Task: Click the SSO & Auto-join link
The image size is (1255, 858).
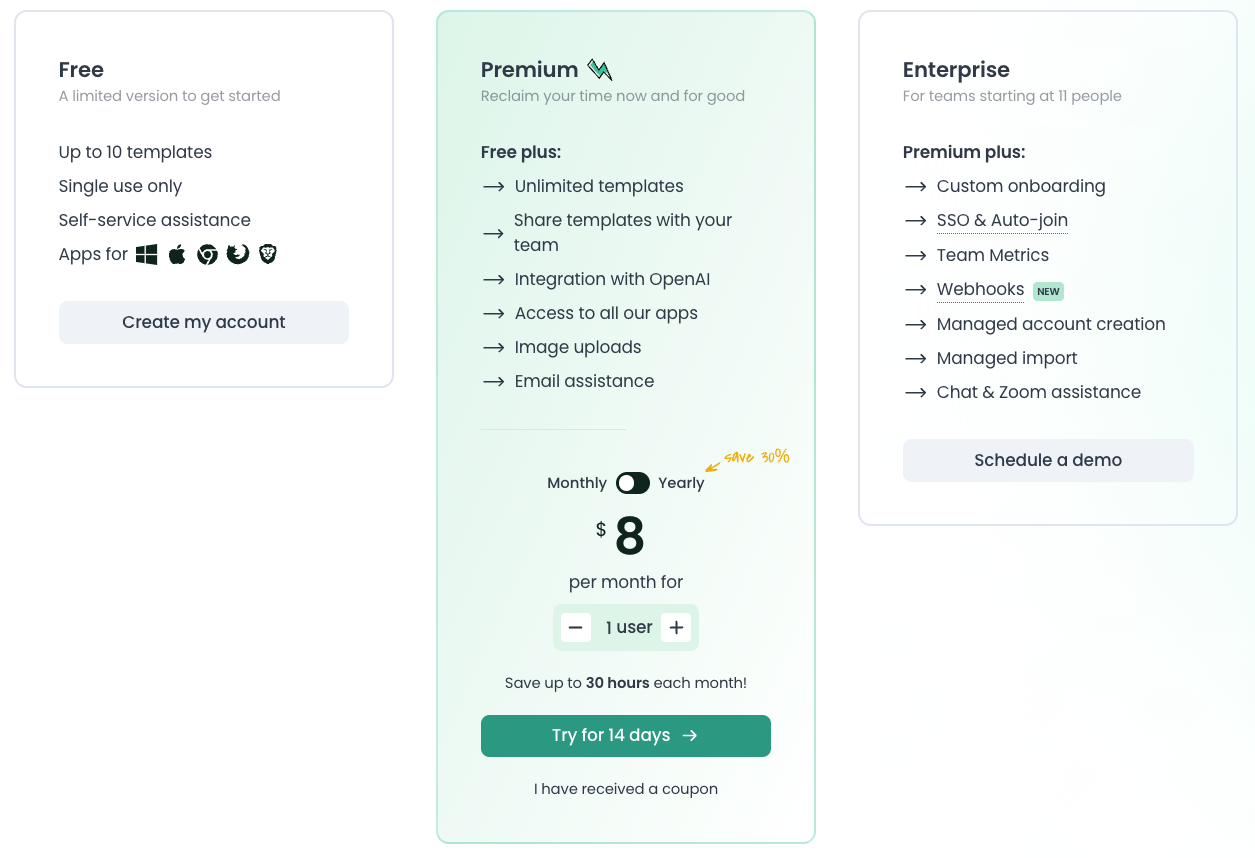Action: (1002, 221)
